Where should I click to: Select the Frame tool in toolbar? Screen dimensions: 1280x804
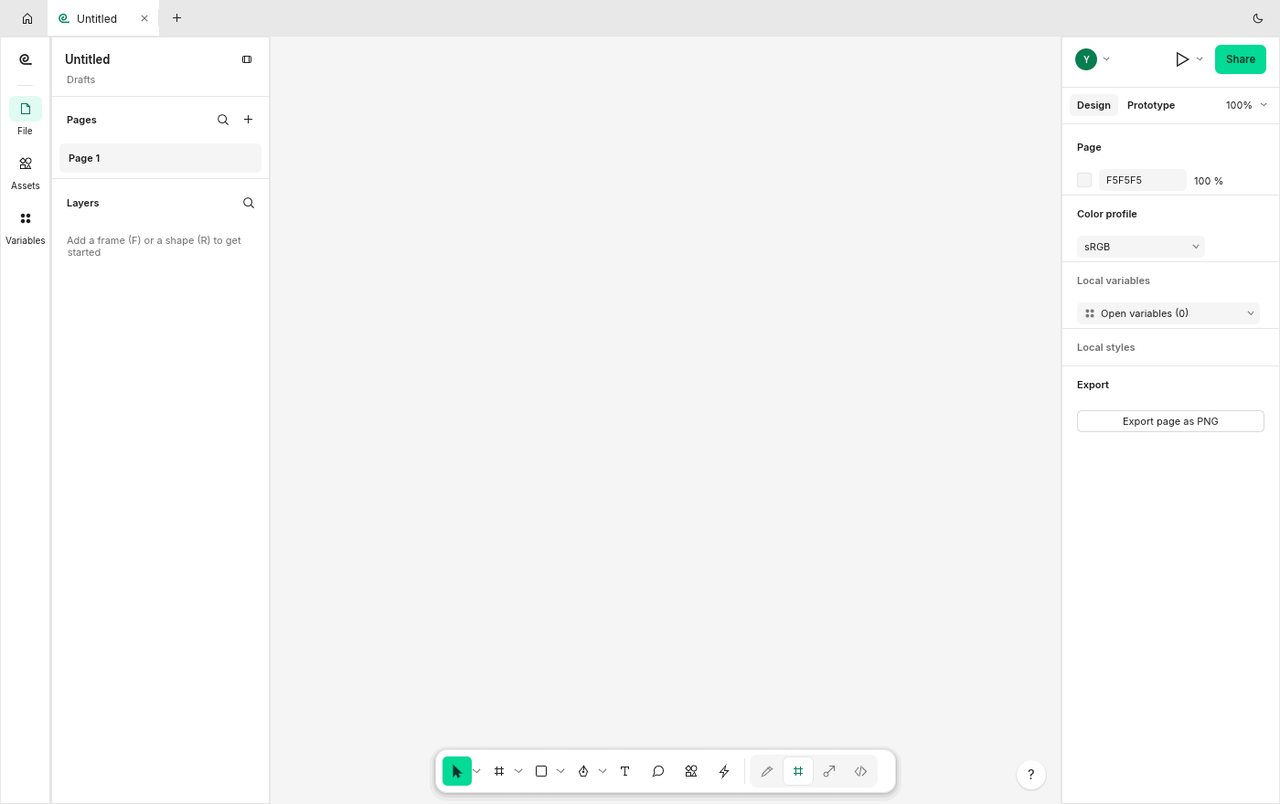tap(499, 771)
